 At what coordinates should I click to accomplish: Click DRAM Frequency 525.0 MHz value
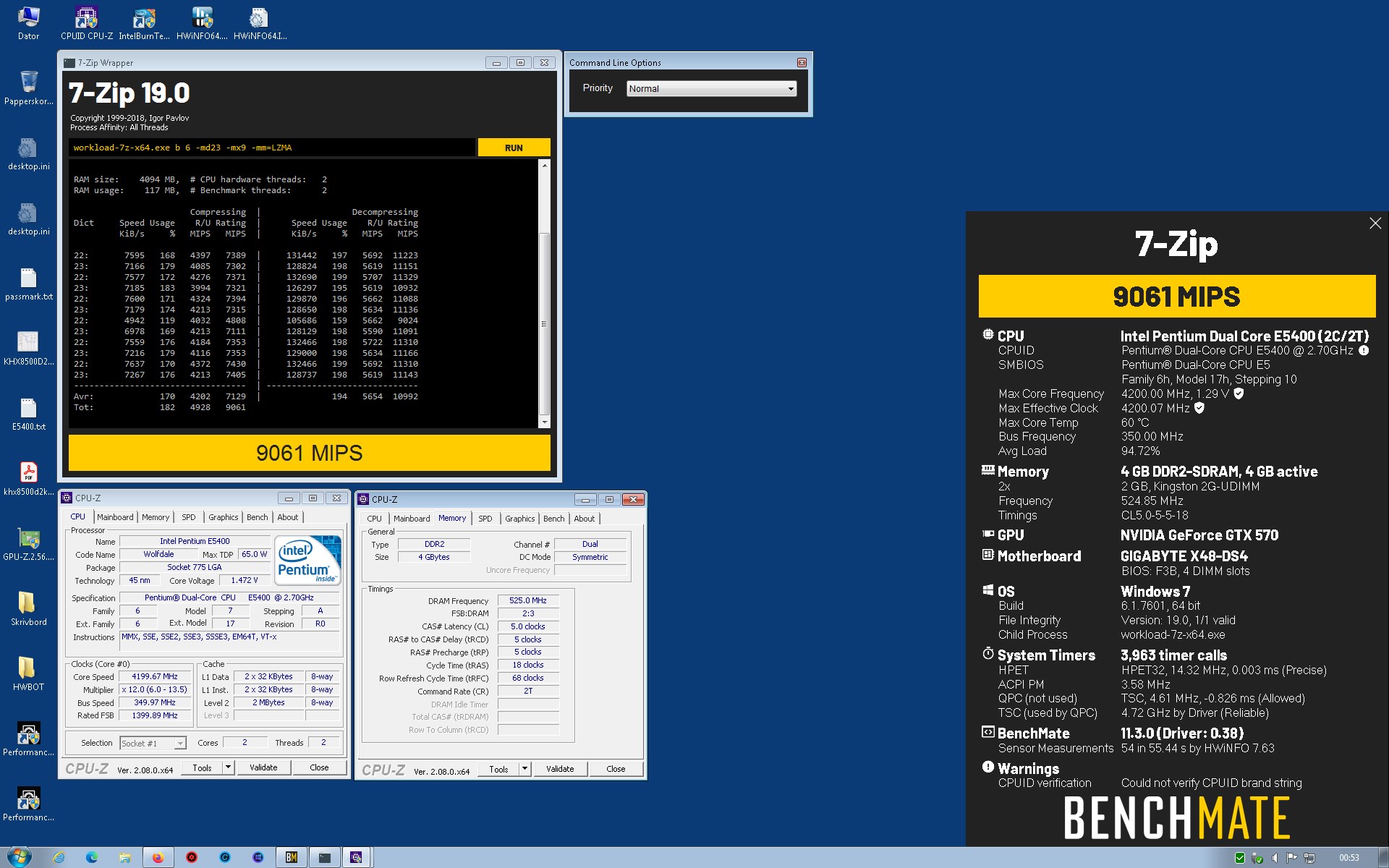point(528,600)
